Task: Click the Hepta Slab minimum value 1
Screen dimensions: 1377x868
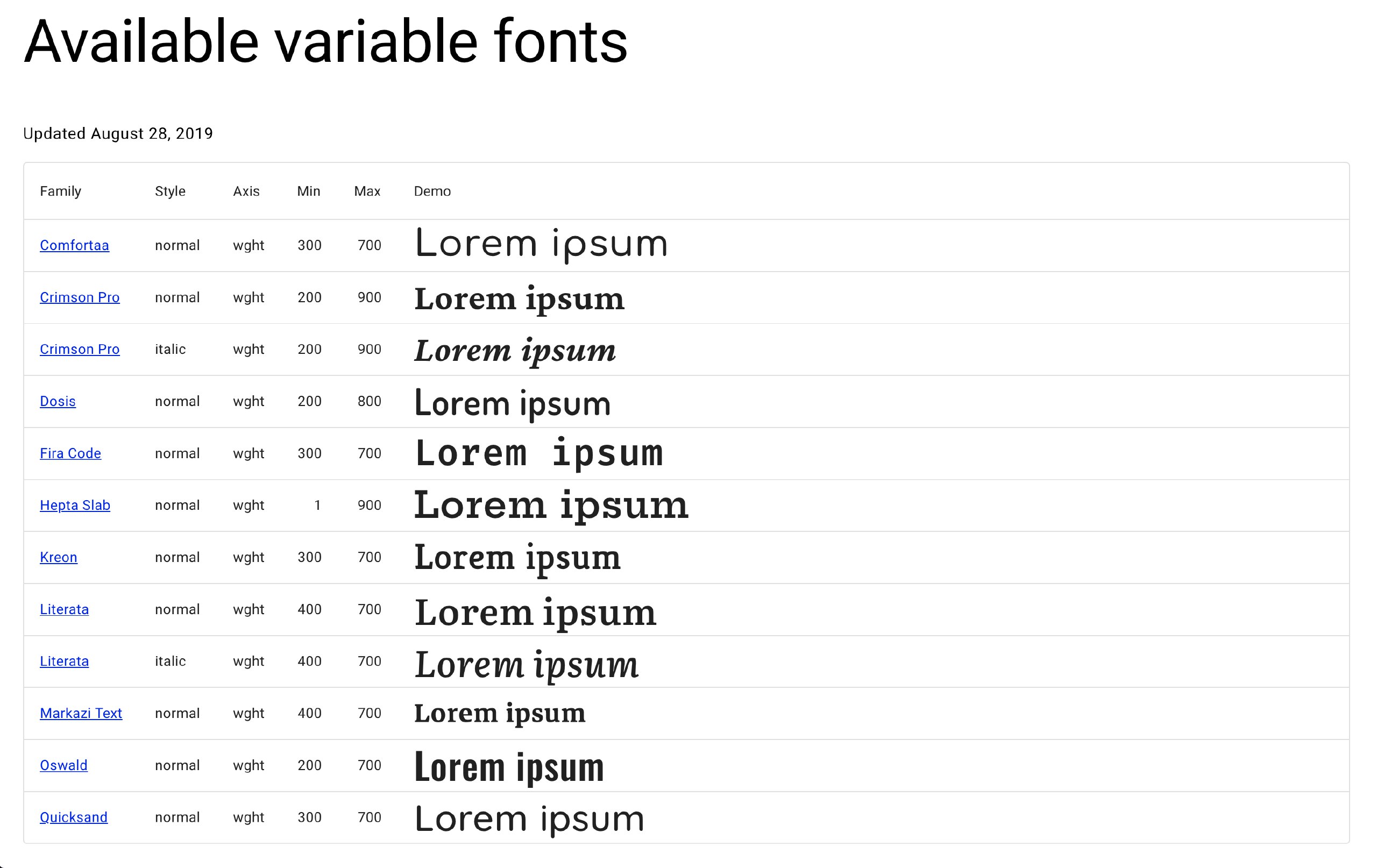Action: pyautogui.click(x=317, y=506)
